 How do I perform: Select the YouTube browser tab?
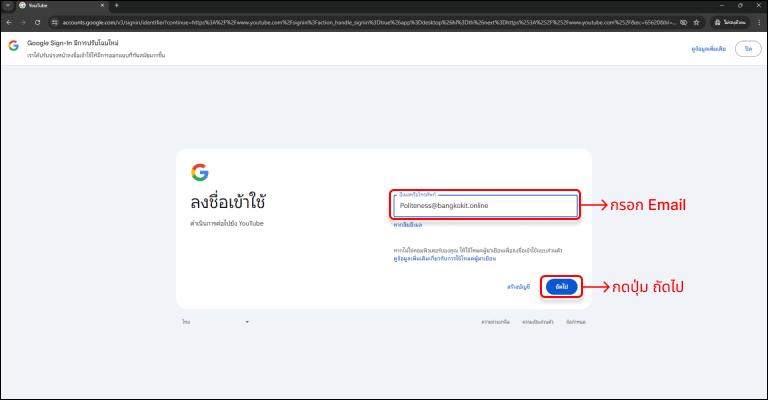(61, 5)
